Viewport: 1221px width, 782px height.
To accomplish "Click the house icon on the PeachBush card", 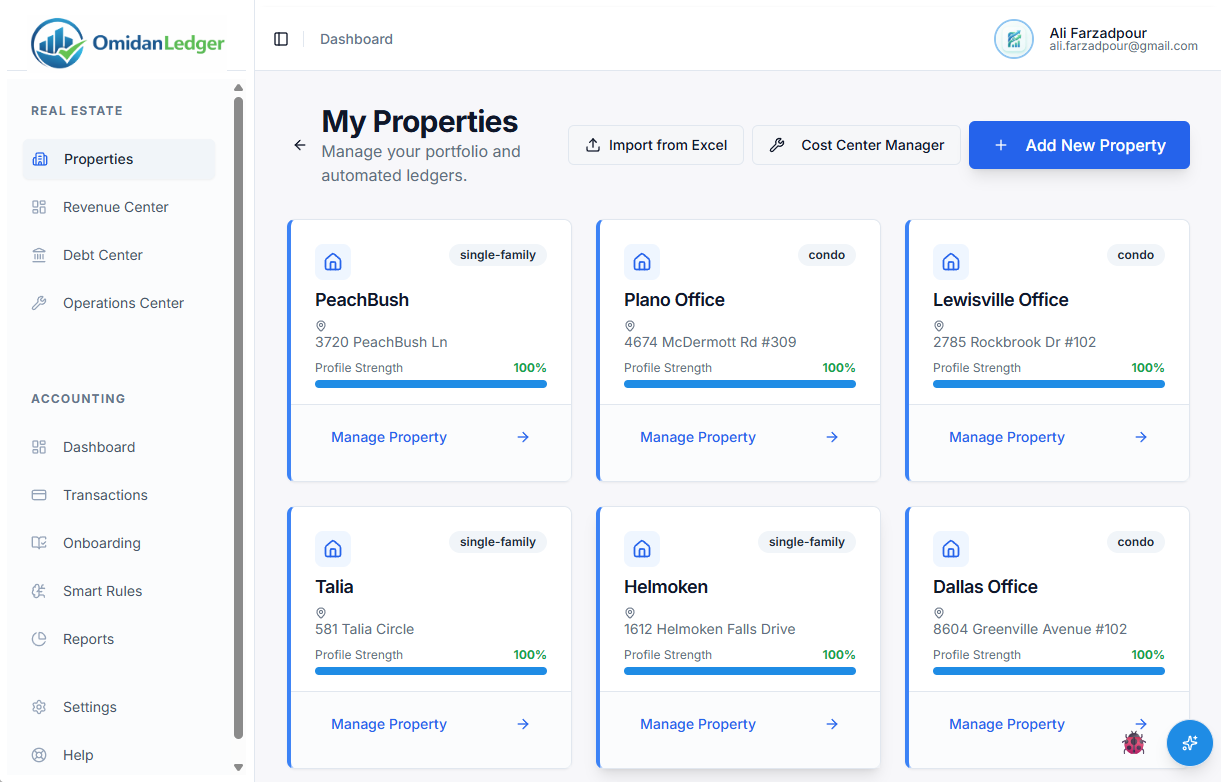I will coord(333,261).
